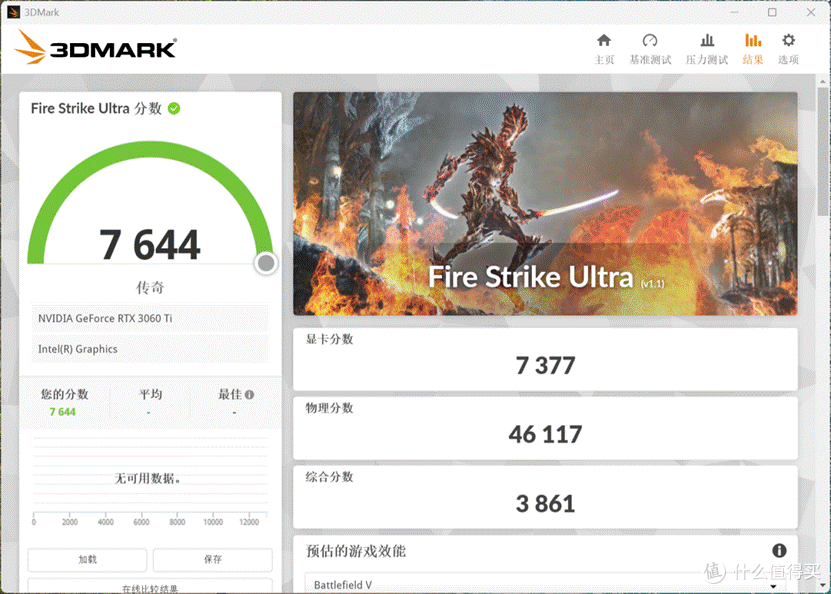Click the 预估的游戏效能 heading

coord(356,551)
